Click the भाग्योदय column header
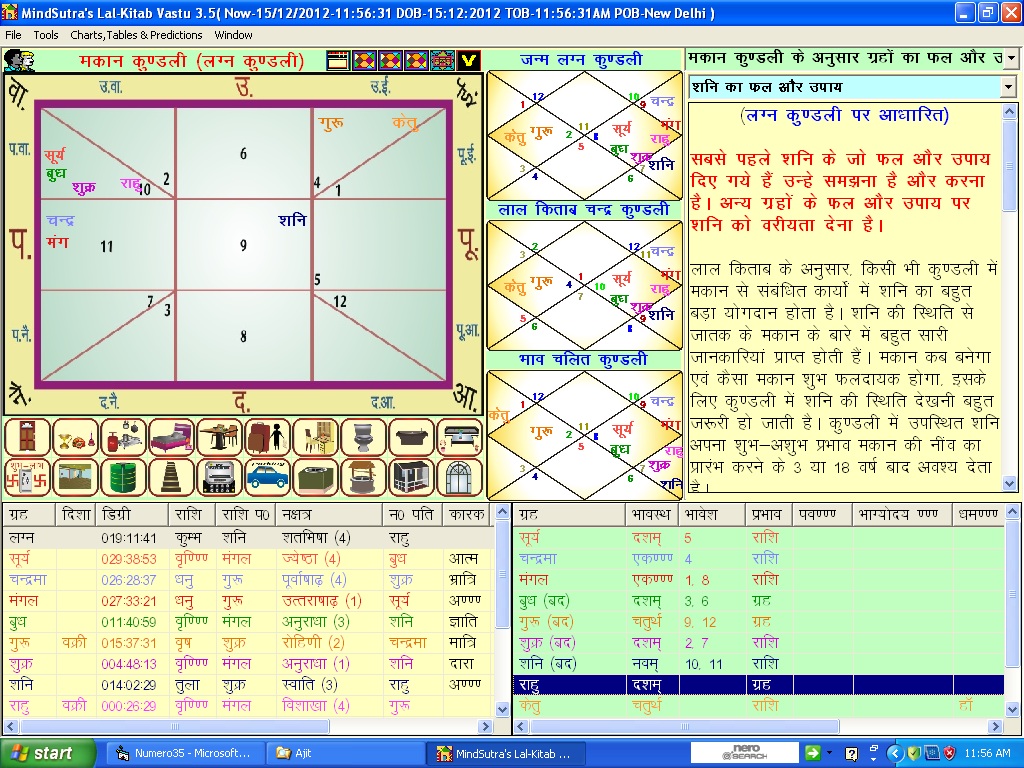Image resolution: width=1024 pixels, height=768 pixels. tap(903, 515)
